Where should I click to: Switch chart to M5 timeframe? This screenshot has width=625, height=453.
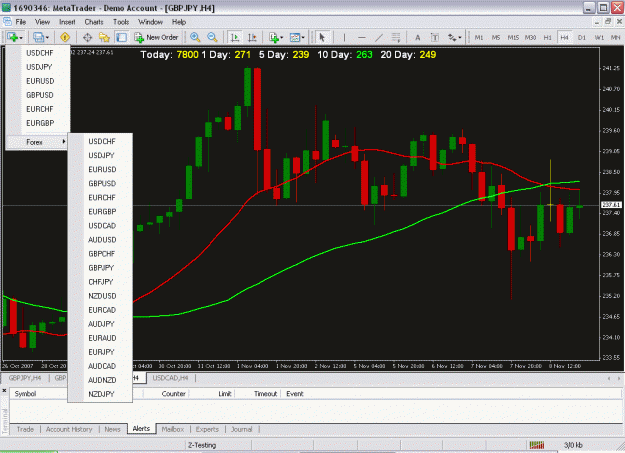pos(496,37)
